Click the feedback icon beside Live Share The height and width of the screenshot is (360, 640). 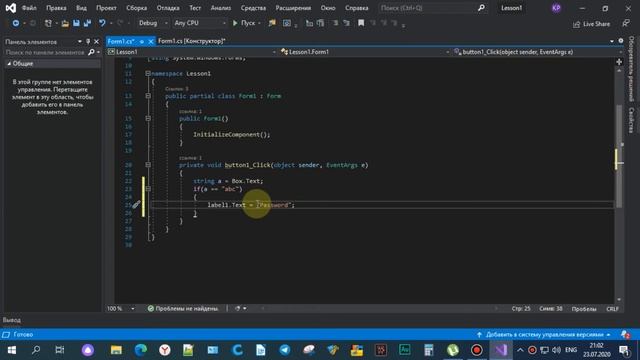pyautogui.click(x=626, y=24)
